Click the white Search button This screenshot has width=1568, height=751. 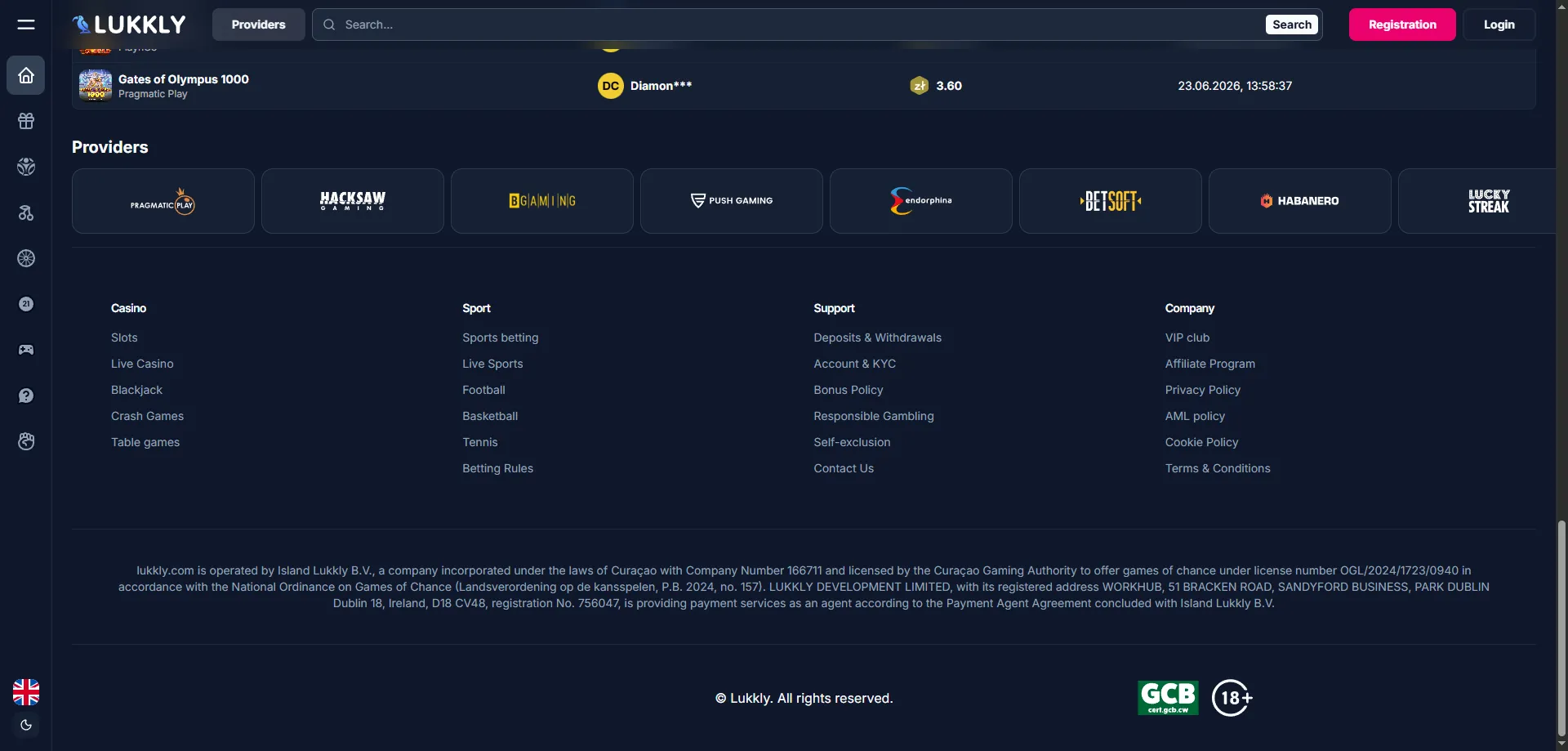click(x=1292, y=25)
